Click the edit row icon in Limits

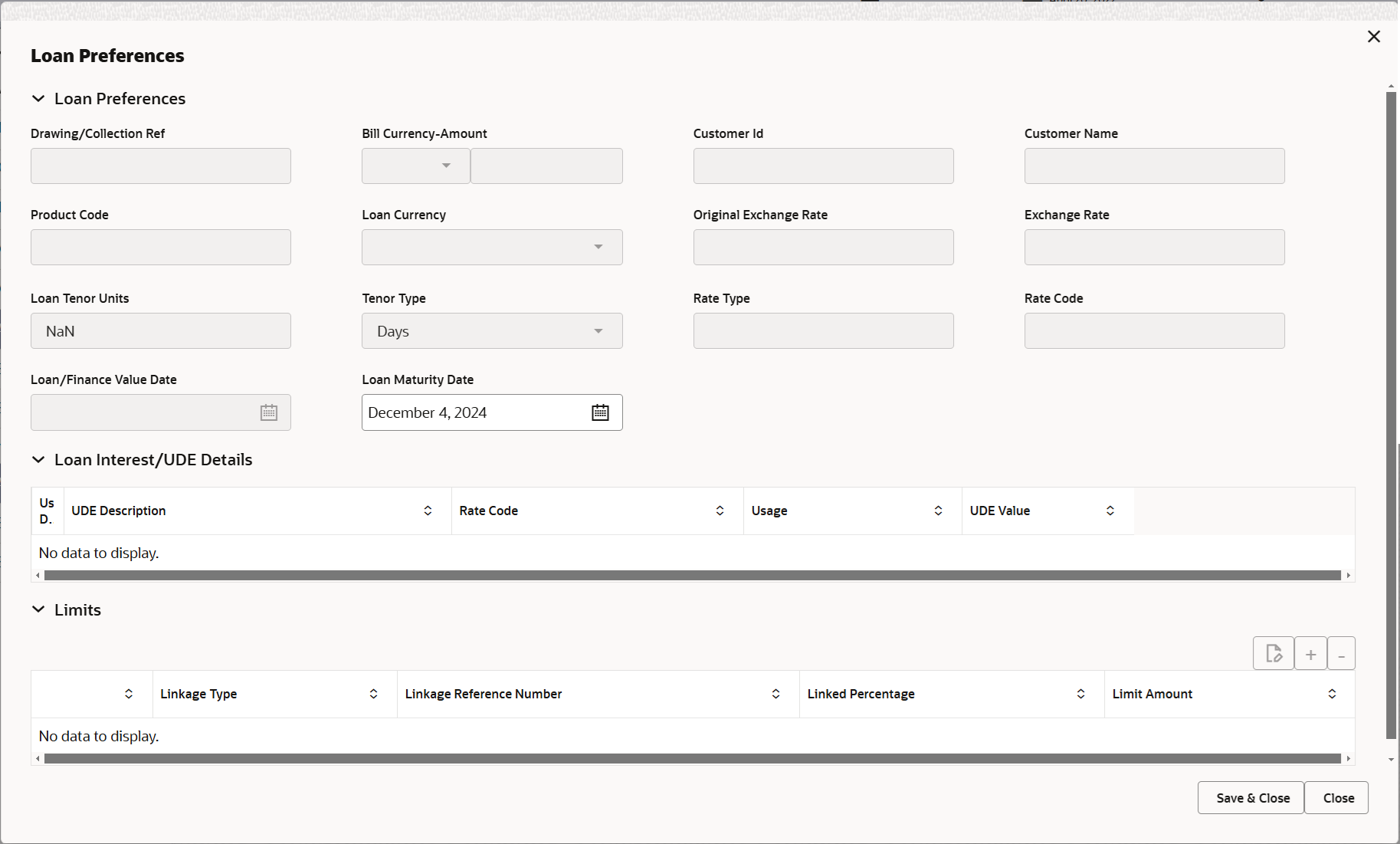pos(1274,654)
